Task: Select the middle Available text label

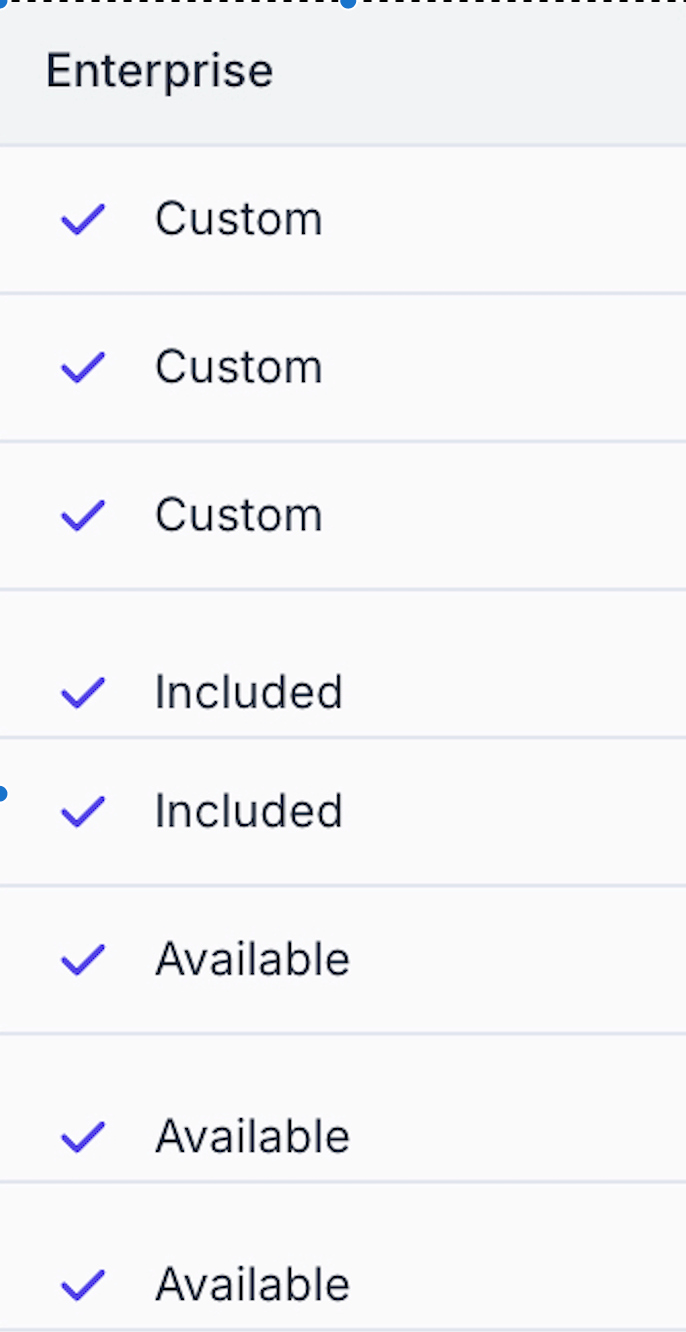Action: [252, 1136]
